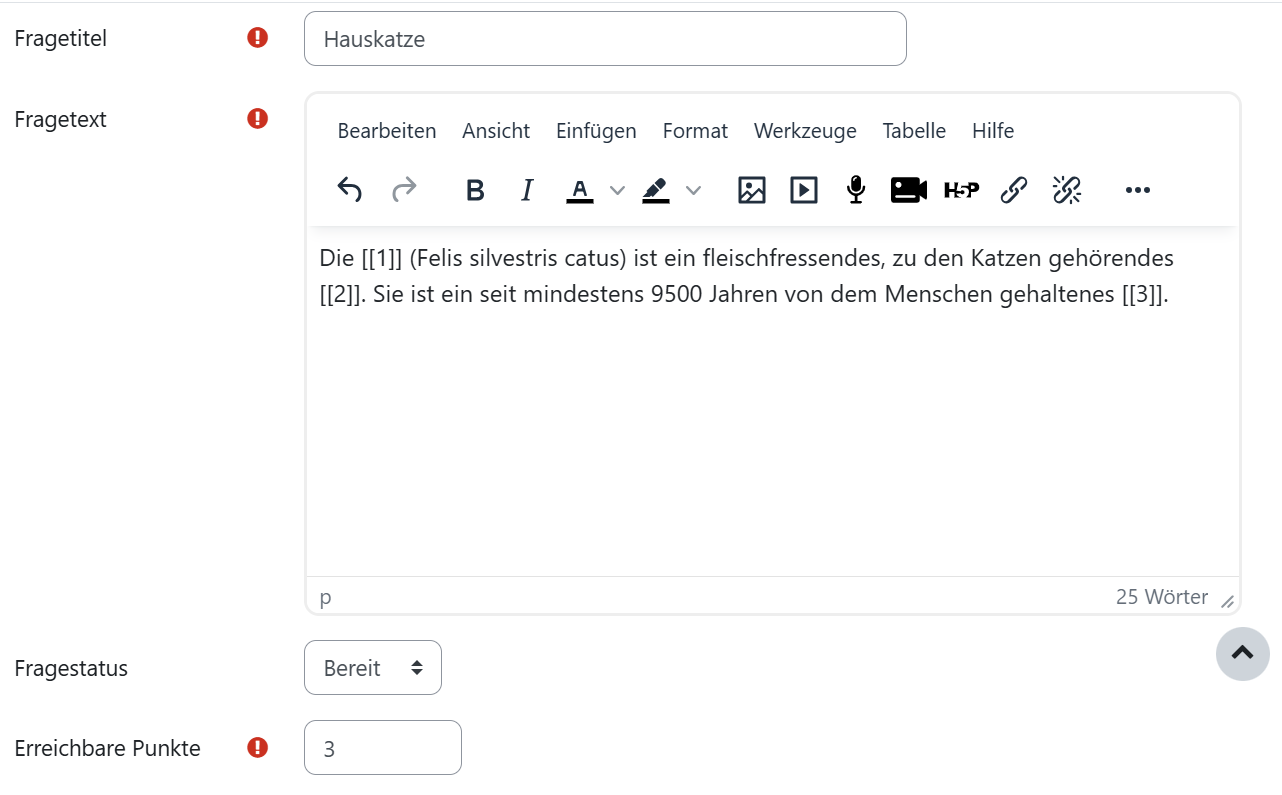Insert multimedia with the play icon
1282x795 pixels.
pyautogui.click(x=804, y=190)
